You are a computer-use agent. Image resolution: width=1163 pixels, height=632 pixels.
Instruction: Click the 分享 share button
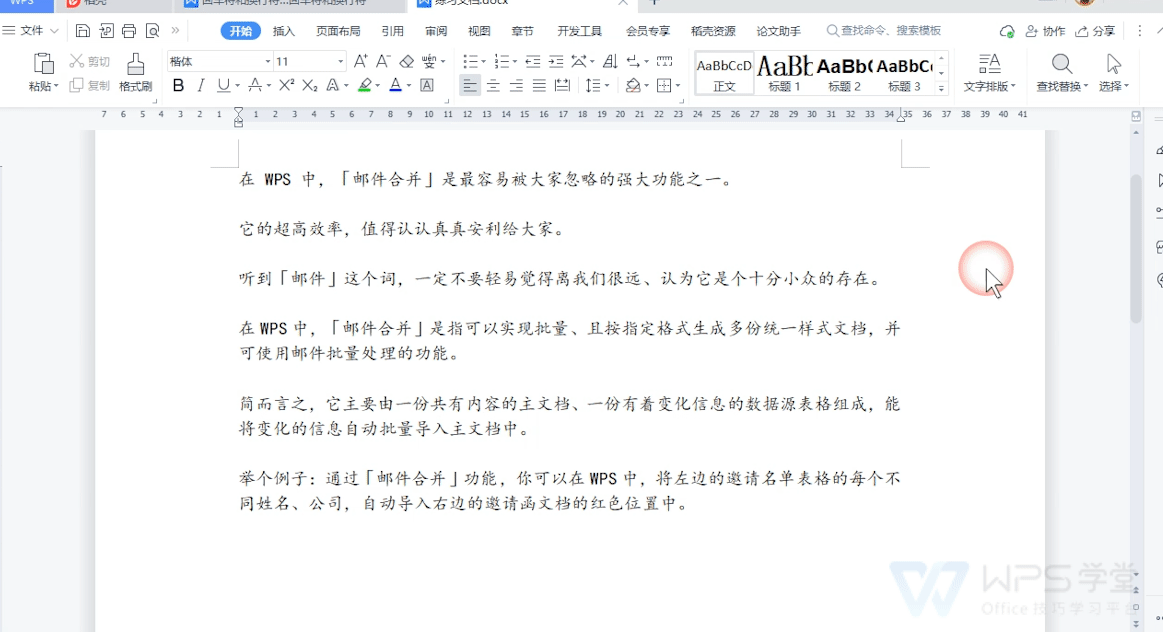pyautogui.click(x=1096, y=31)
